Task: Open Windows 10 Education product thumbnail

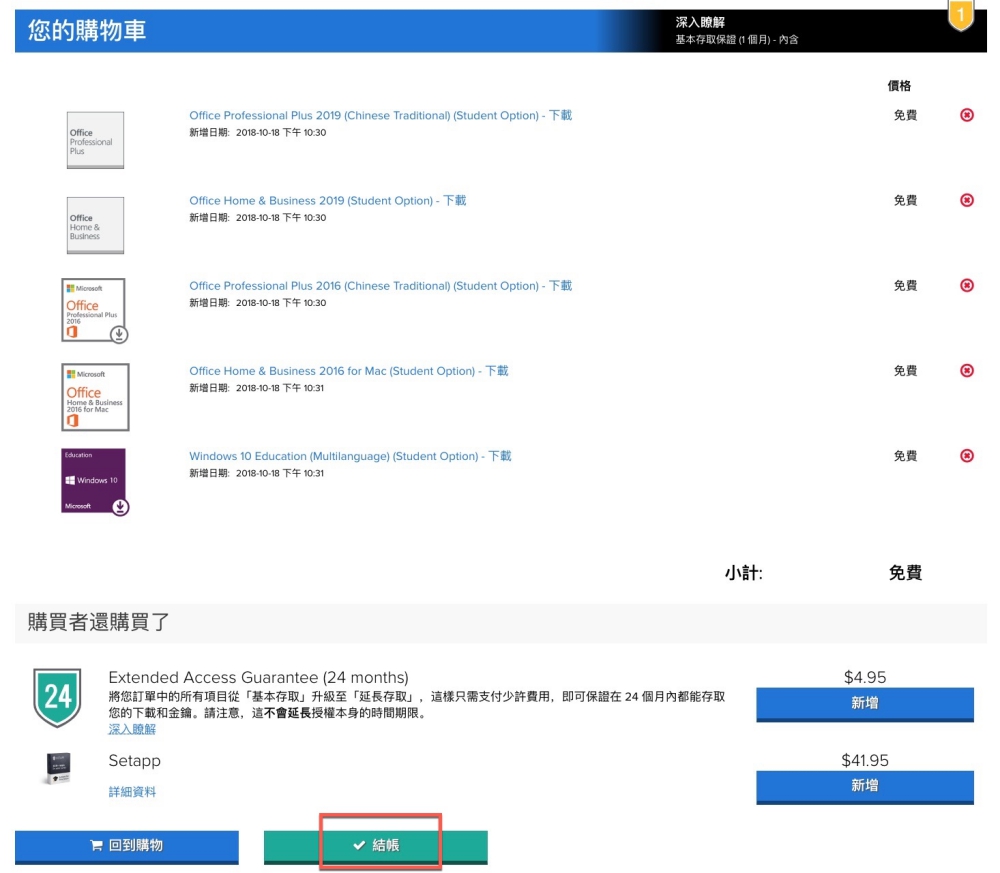Action: (95, 481)
